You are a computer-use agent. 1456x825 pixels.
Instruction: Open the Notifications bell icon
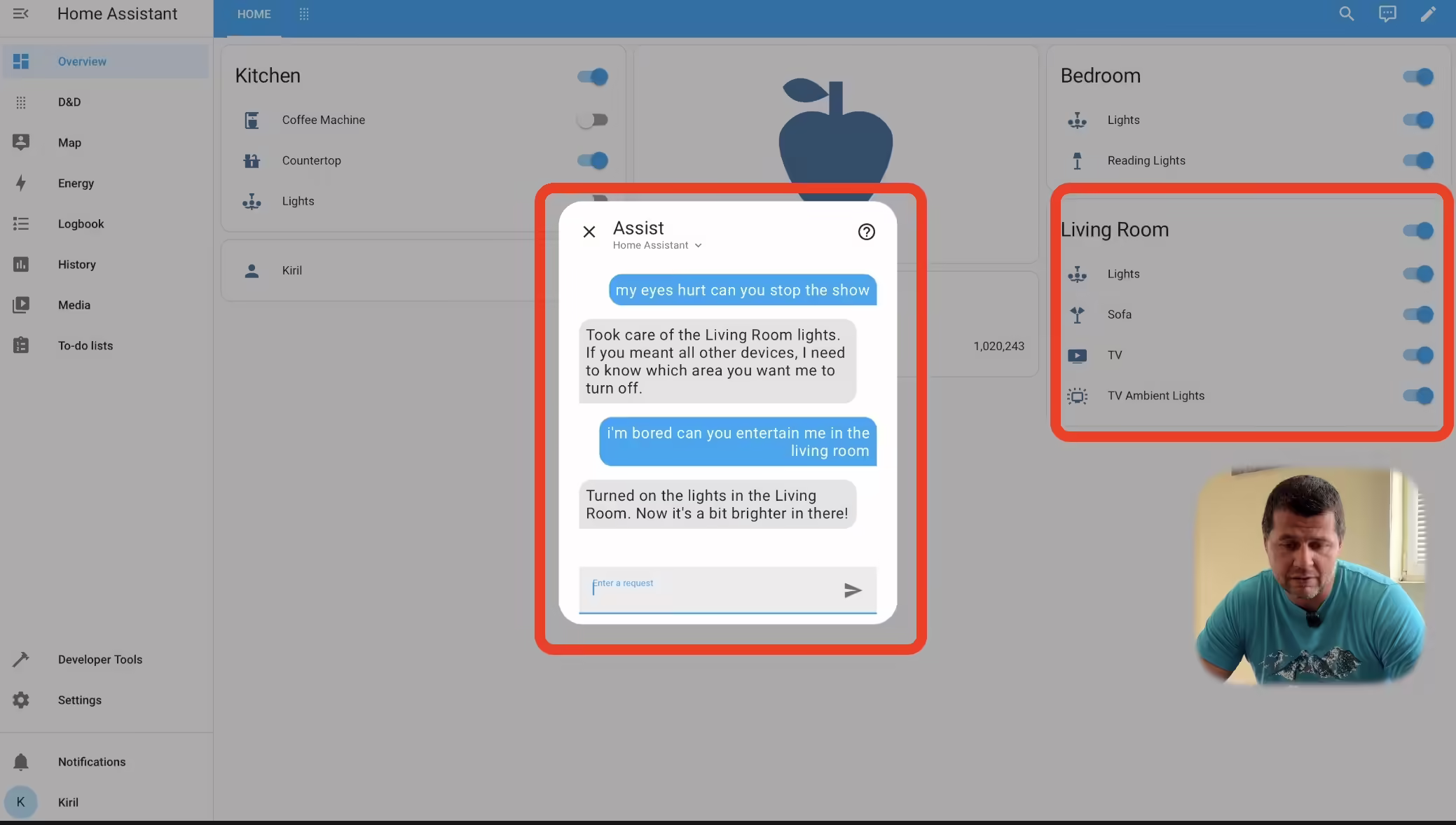(21, 762)
